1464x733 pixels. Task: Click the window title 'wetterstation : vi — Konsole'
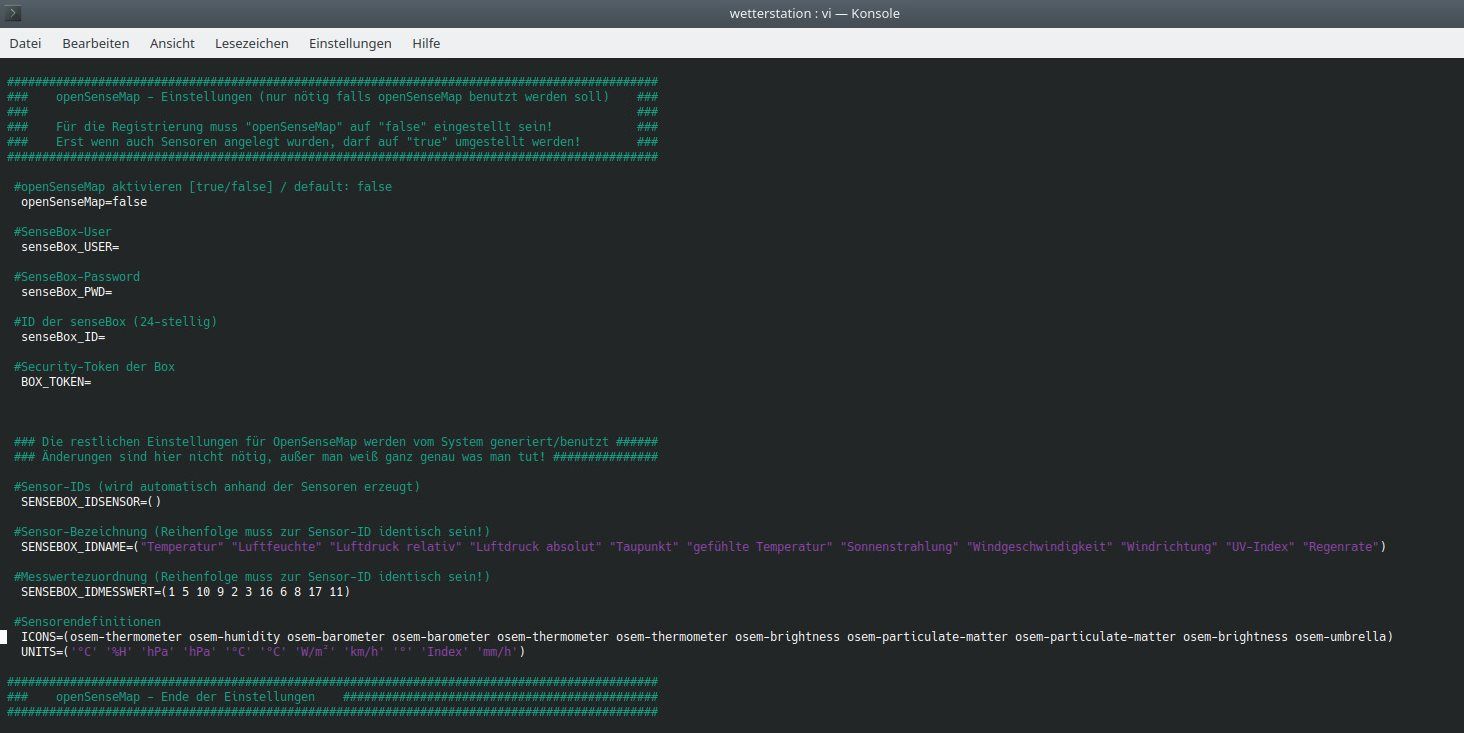pyautogui.click(x=815, y=13)
